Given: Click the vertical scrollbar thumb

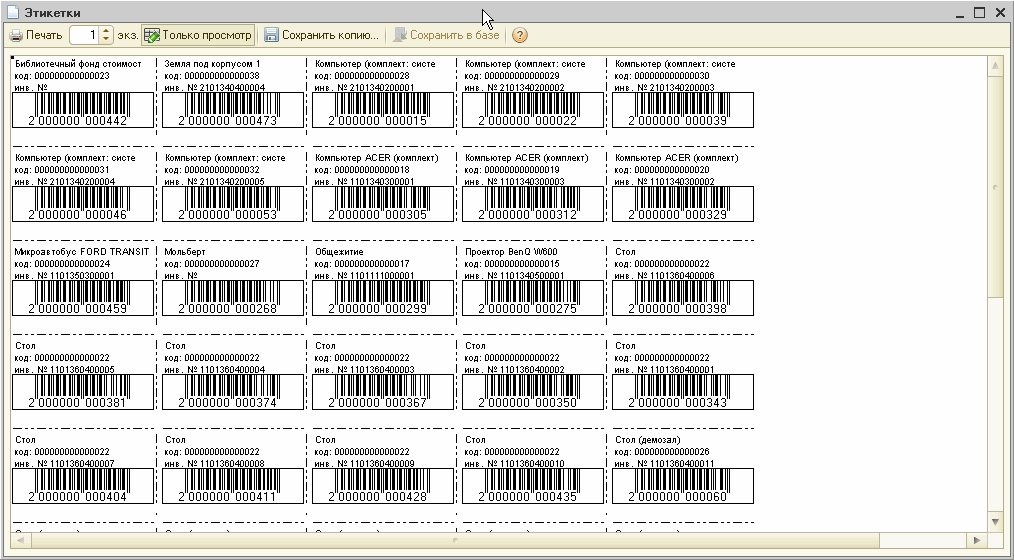Looking at the screenshot, I should (995, 187).
